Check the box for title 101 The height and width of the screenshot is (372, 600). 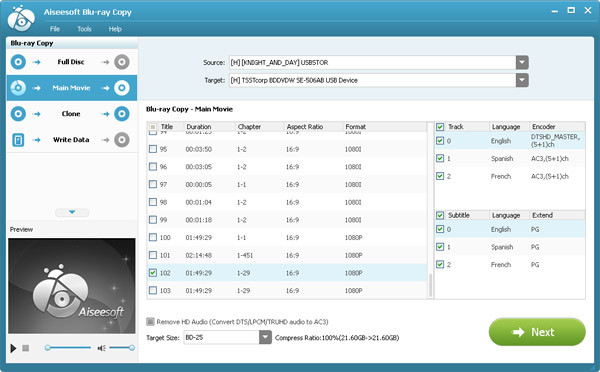coord(153,255)
